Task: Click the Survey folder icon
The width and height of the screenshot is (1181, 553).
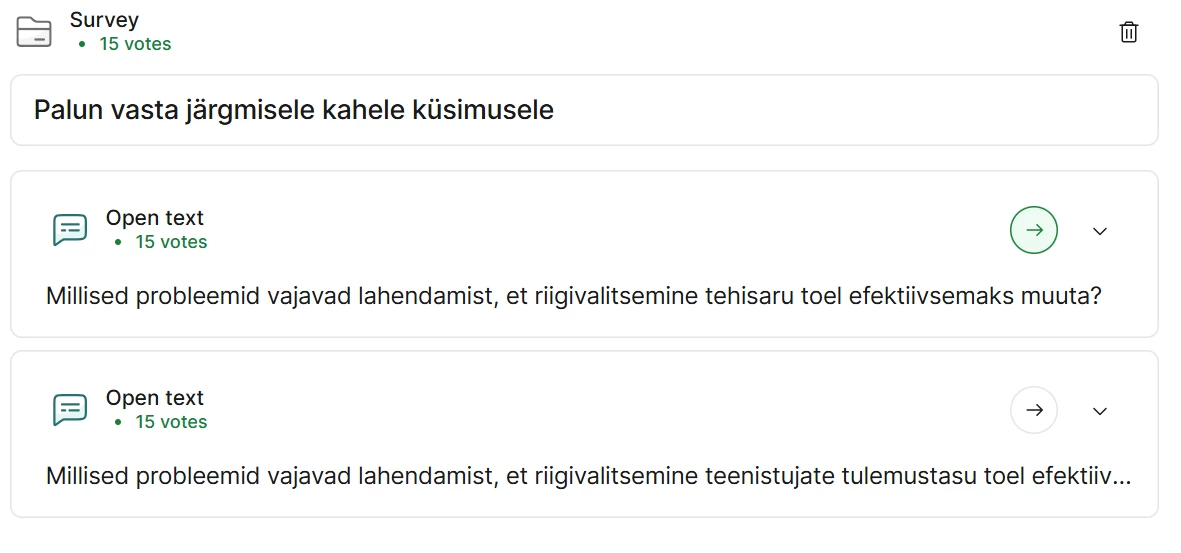Action: pyautogui.click(x=34, y=32)
